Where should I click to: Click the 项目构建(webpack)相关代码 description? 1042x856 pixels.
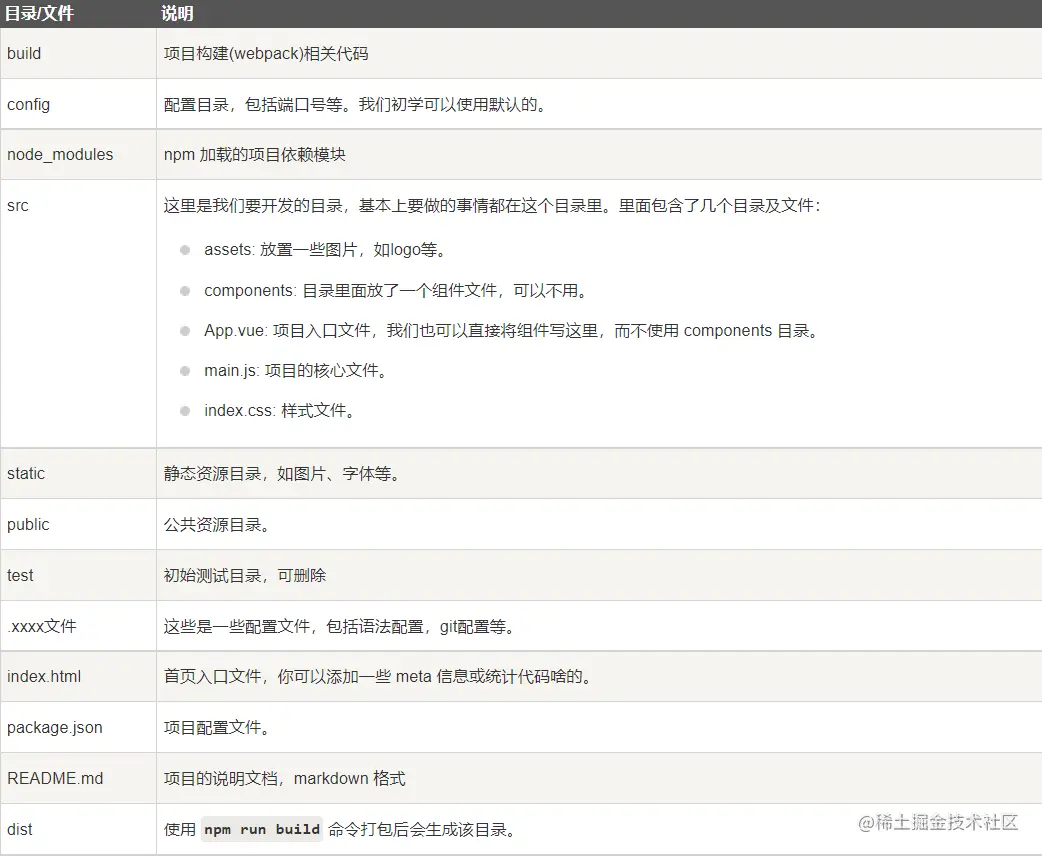tap(266, 54)
